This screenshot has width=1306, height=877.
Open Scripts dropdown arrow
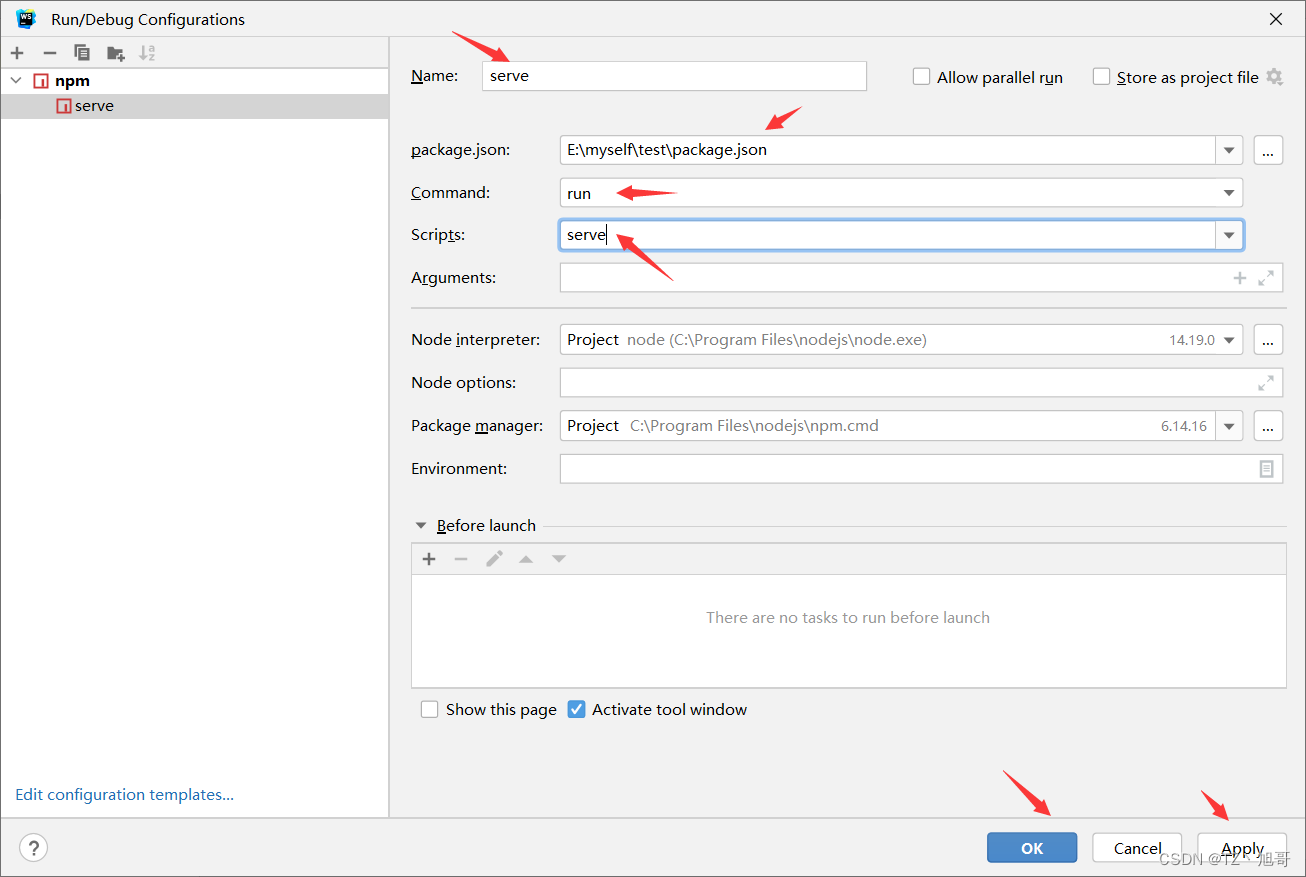coord(1229,235)
